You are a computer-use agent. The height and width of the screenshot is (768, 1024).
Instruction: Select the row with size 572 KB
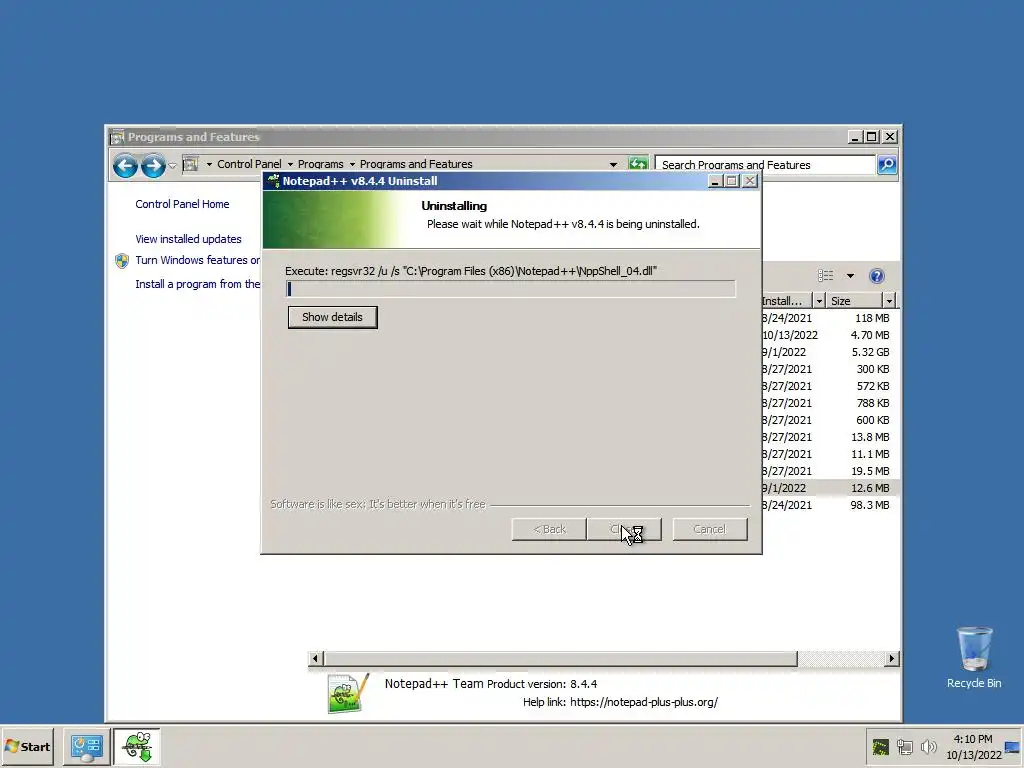829,386
